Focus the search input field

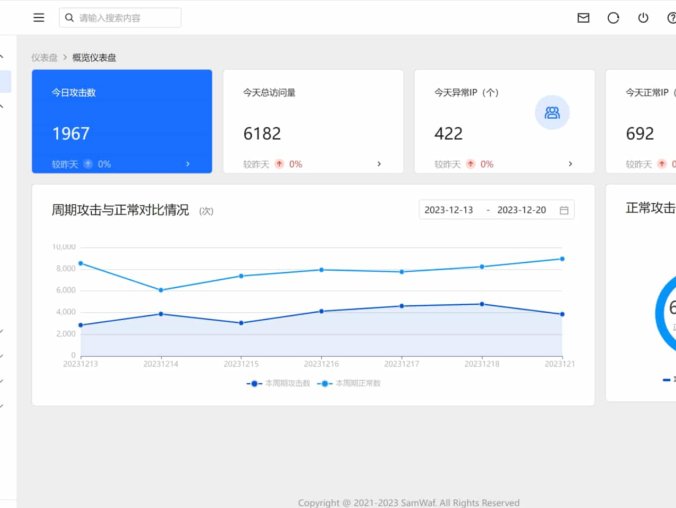coord(120,18)
